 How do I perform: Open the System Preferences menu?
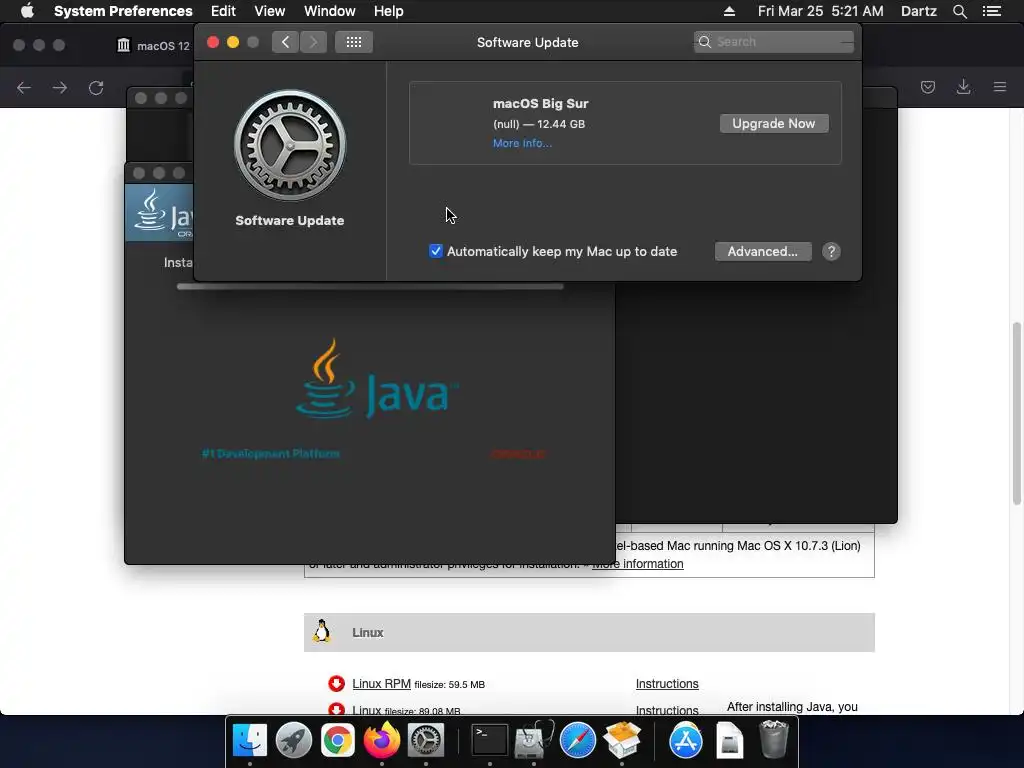pyautogui.click(x=123, y=11)
